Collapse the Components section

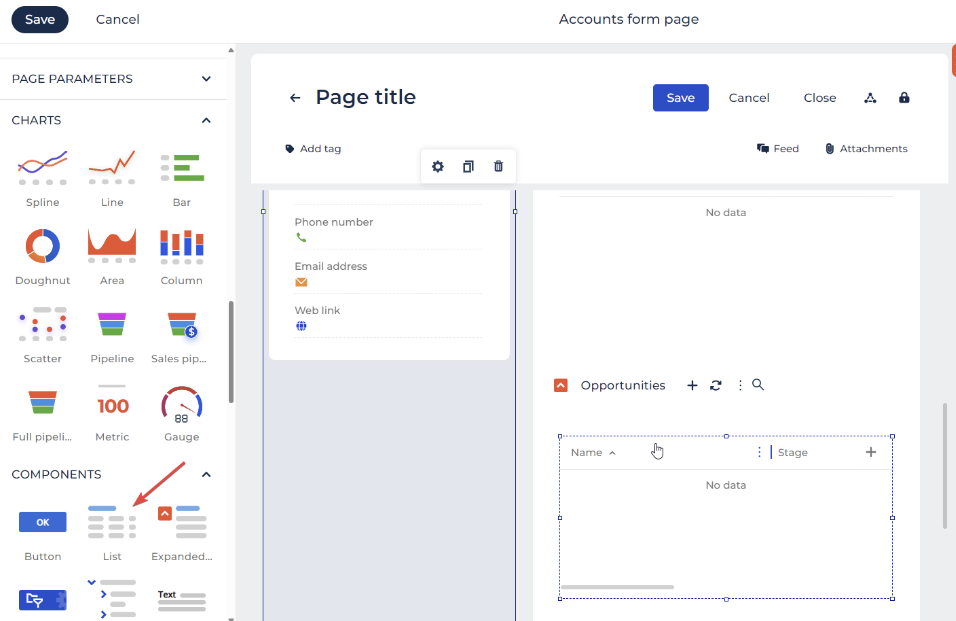click(x=206, y=474)
